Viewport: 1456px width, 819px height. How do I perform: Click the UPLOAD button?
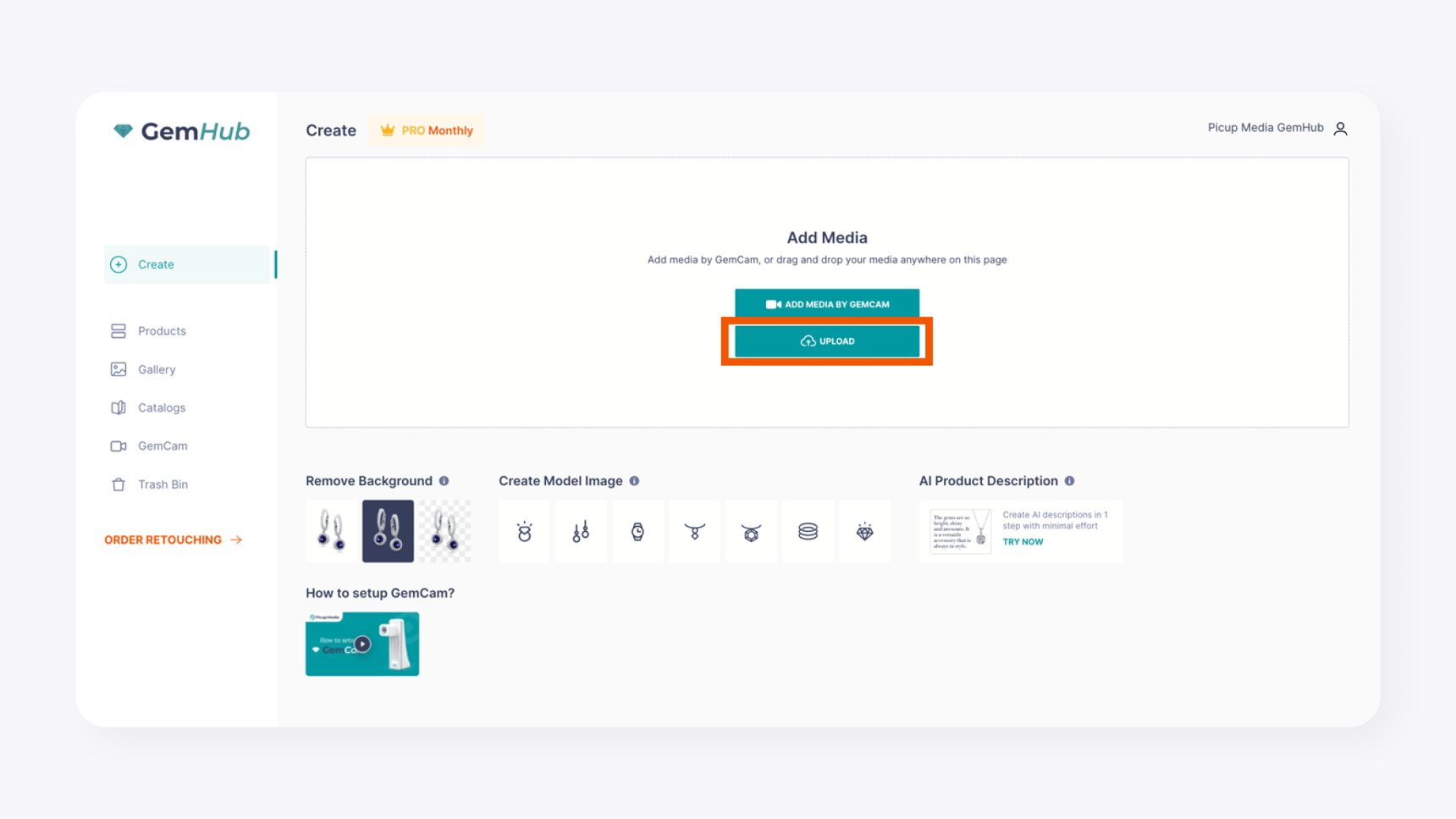pos(827,340)
